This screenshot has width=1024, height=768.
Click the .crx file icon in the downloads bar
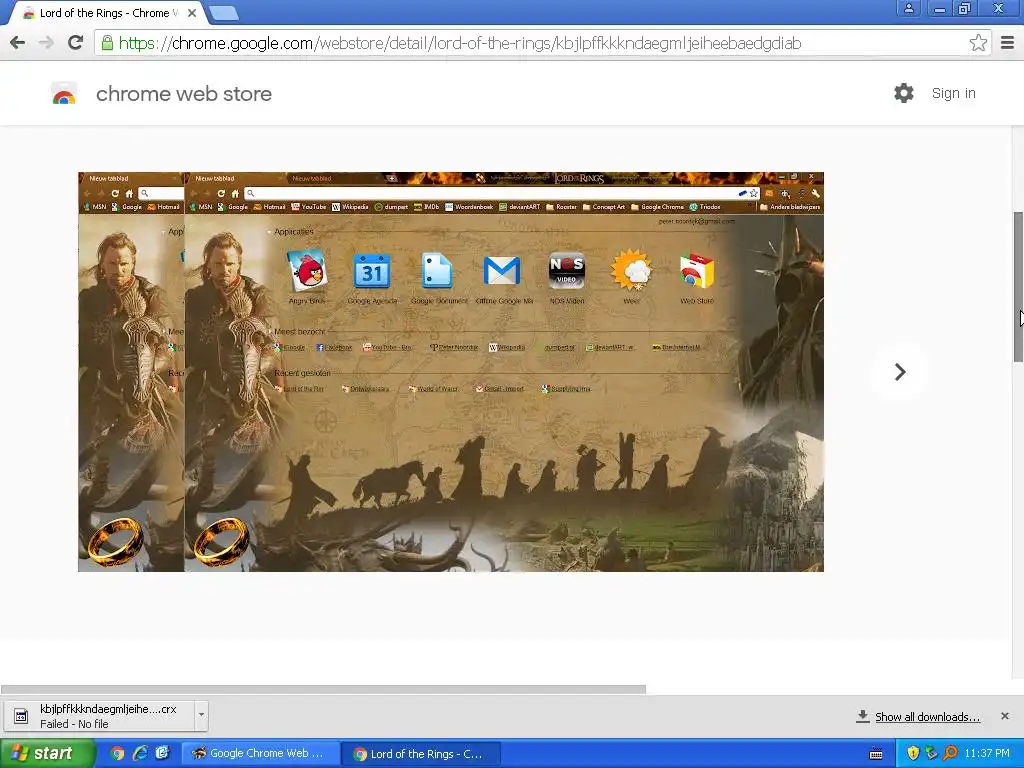[21, 716]
